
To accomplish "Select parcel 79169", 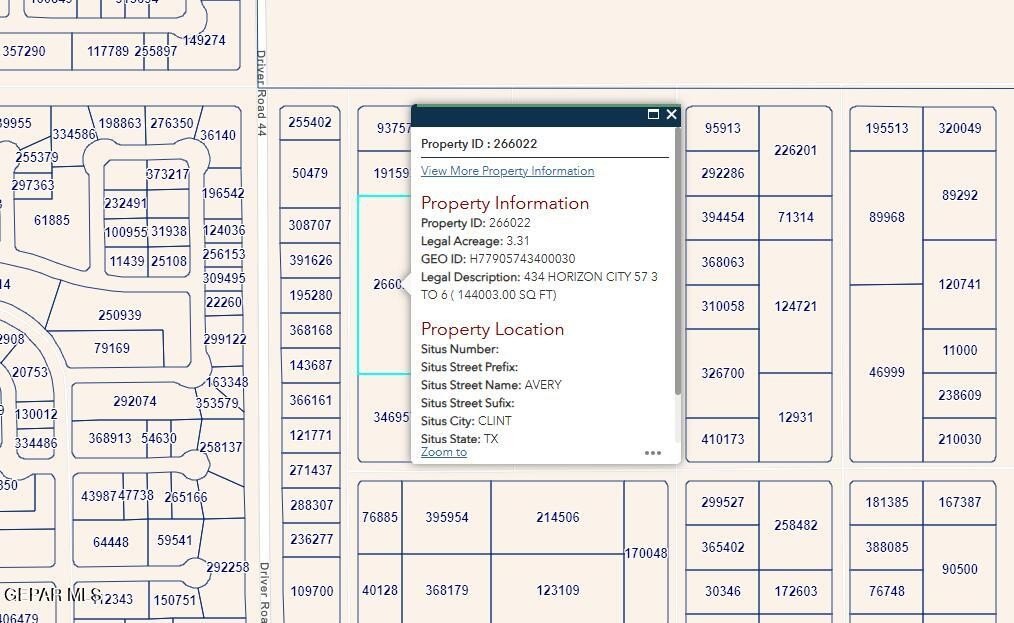I will [111, 348].
